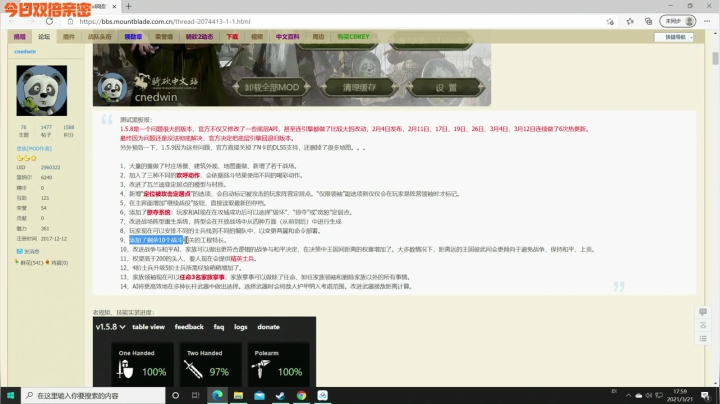Image resolution: width=720 pixels, height=404 pixels.
Task: Open the 插件 nav item
Action: pos(69,37)
